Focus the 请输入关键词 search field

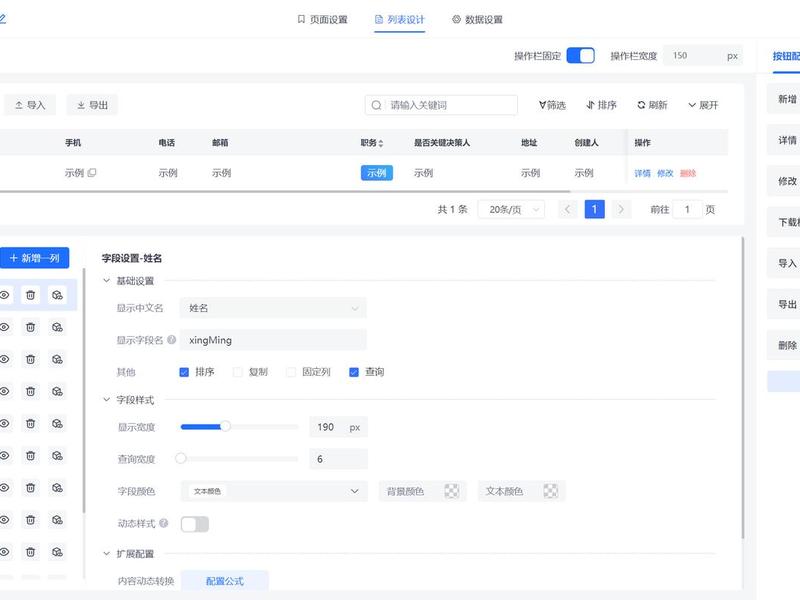coord(441,105)
